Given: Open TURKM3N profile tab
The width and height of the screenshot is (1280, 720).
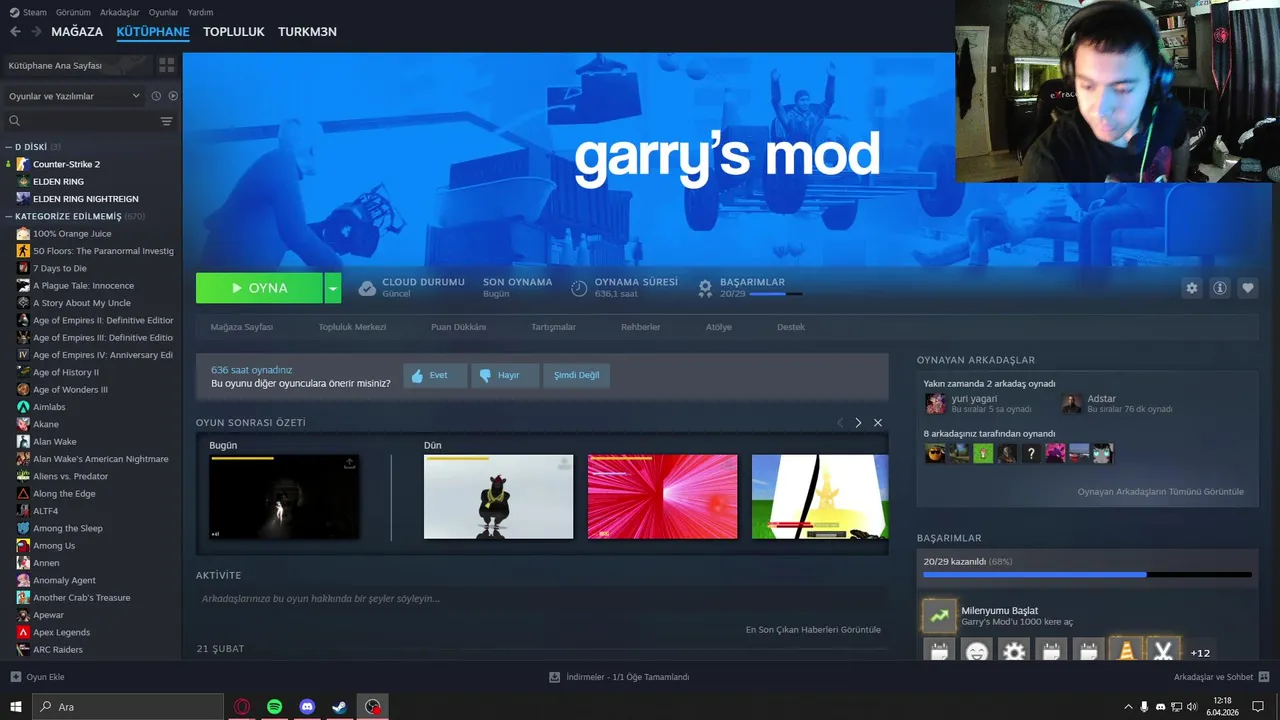Looking at the screenshot, I should 307,32.
